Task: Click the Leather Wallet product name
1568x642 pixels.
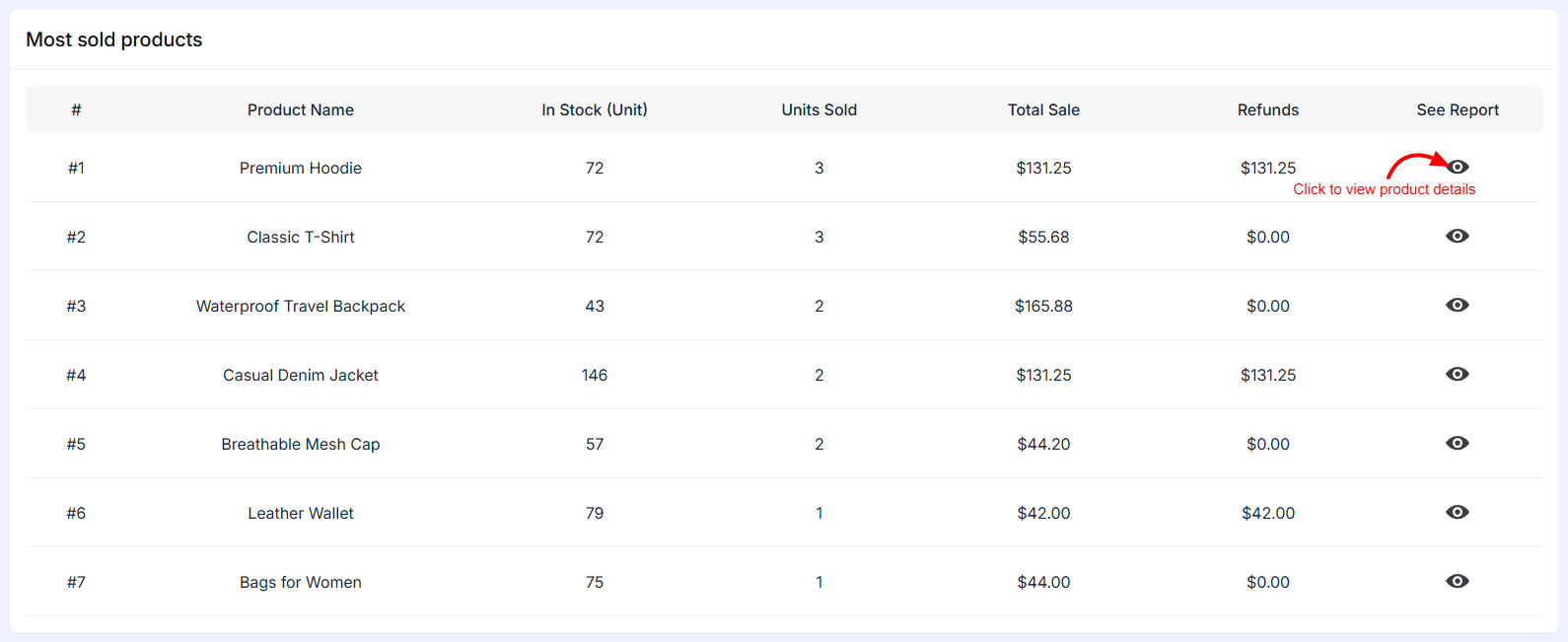Action: [x=300, y=513]
